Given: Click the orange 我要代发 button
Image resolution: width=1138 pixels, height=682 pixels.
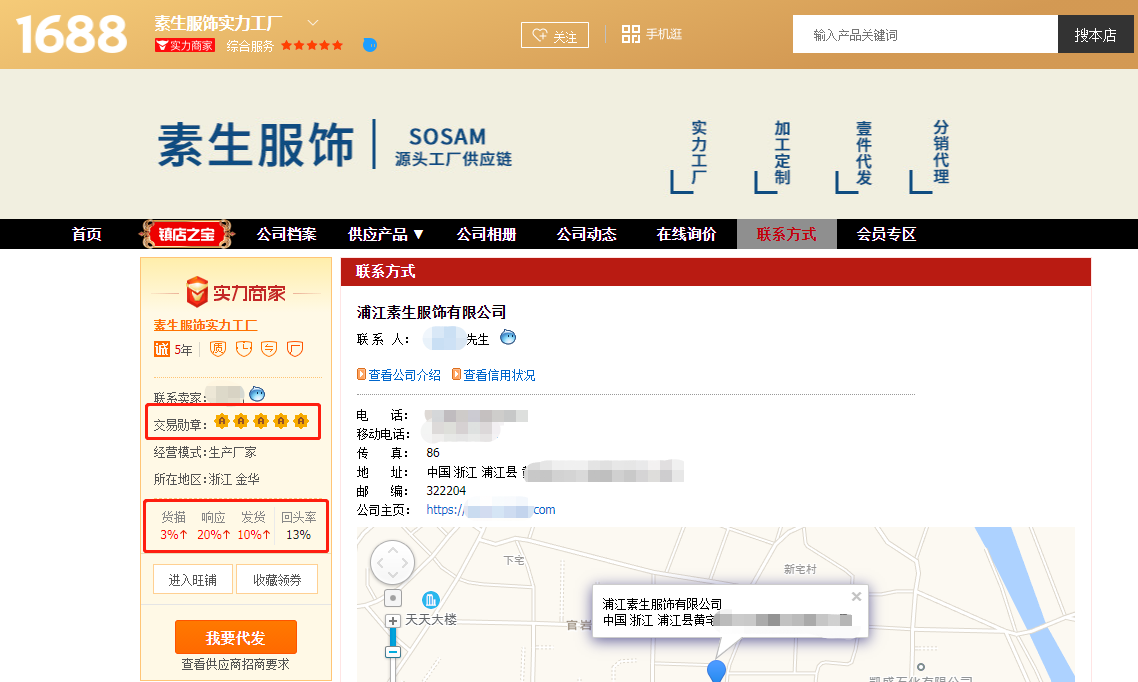Looking at the screenshot, I should tap(236, 637).
